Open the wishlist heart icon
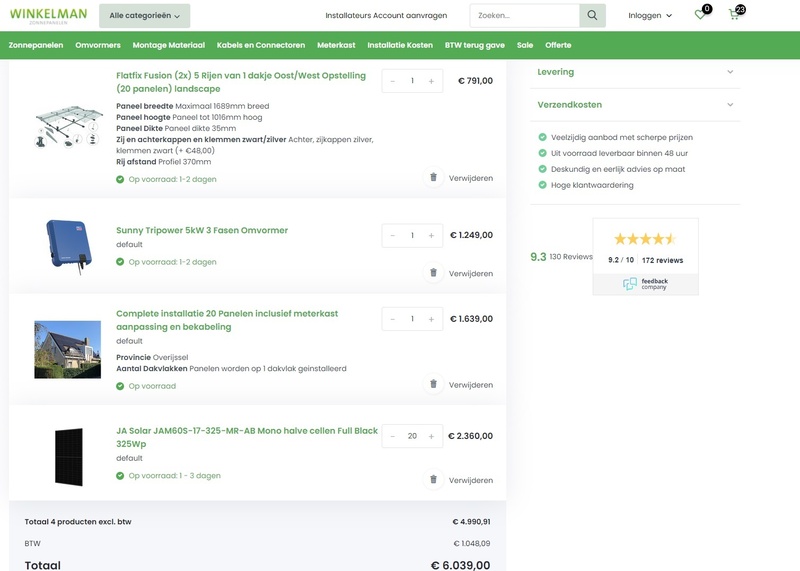The image size is (800, 571). pos(700,16)
